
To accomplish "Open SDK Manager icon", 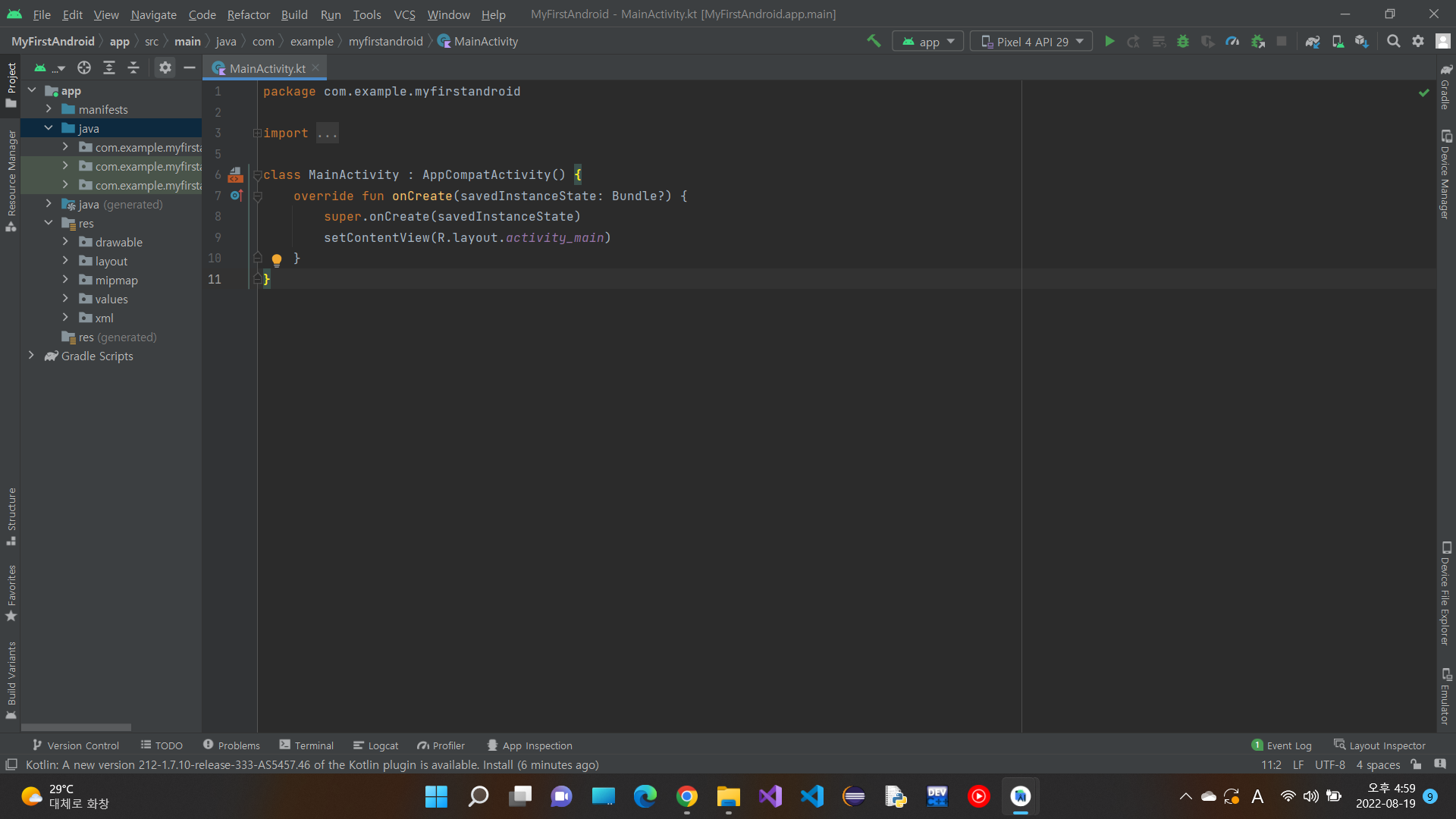I will (1362, 42).
